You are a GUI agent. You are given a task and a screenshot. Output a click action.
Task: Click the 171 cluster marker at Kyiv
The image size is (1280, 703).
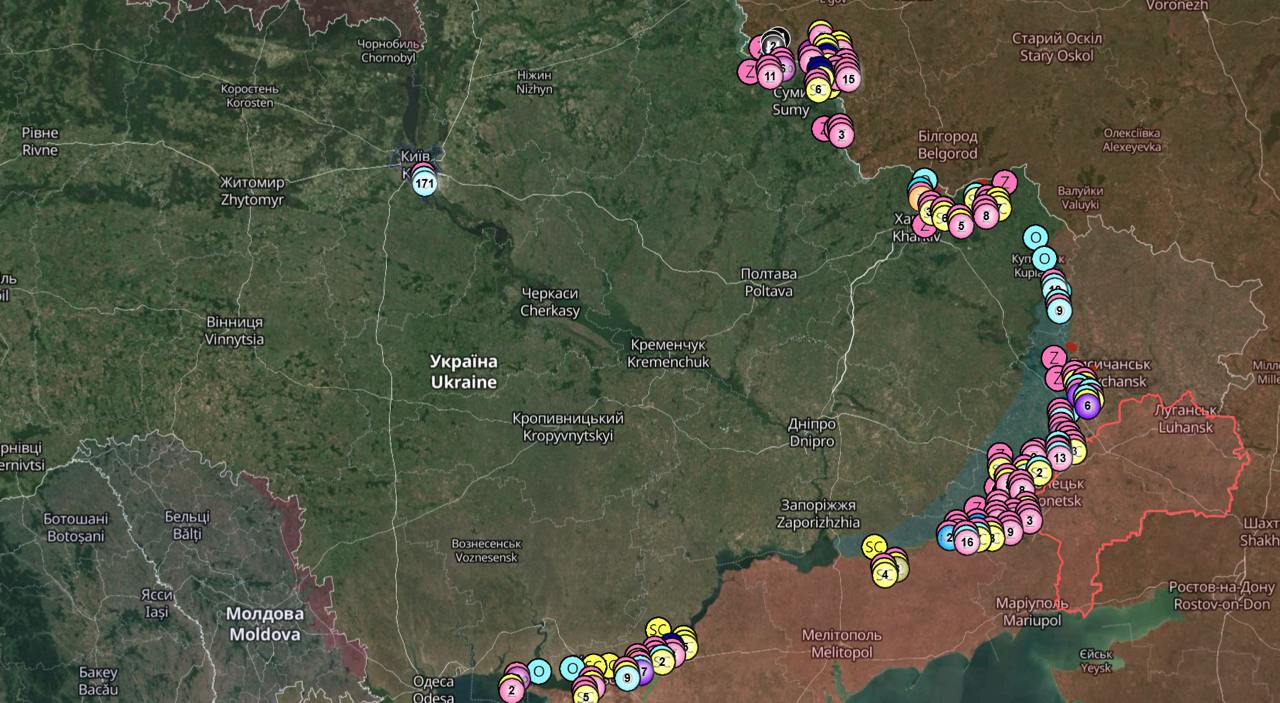click(425, 184)
